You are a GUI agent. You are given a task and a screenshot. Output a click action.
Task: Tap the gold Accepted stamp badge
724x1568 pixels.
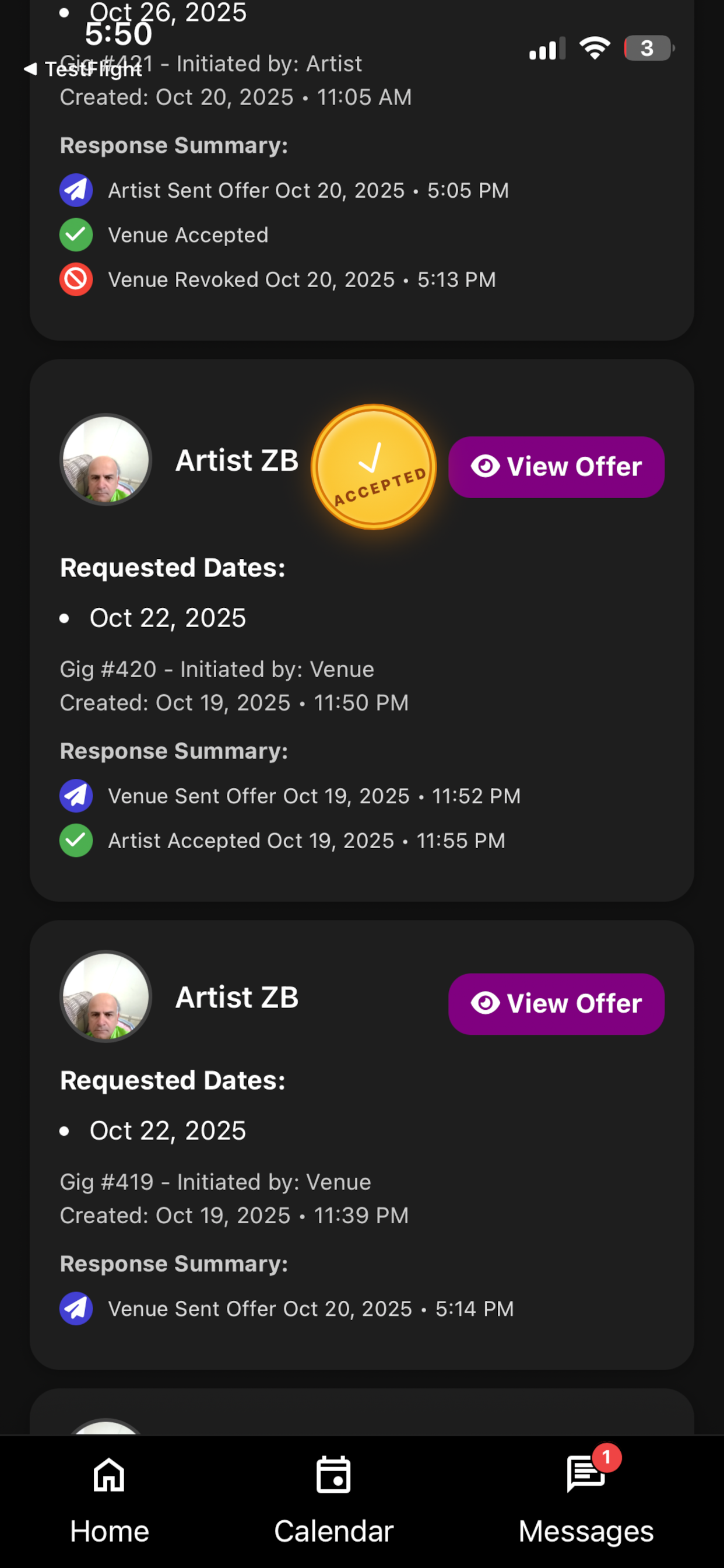pyautogui.click(x=374, y=467)
